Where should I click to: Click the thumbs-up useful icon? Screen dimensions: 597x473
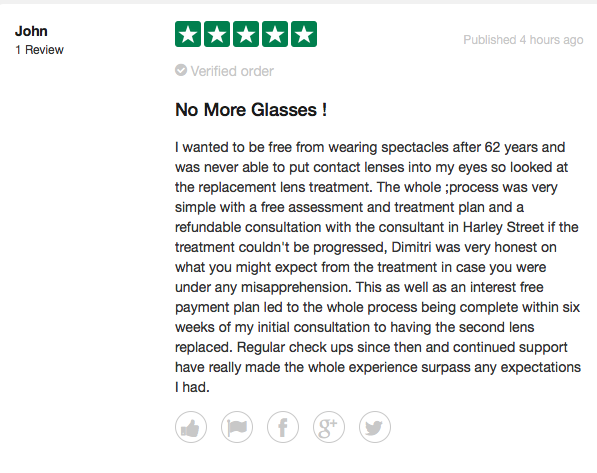191,427
